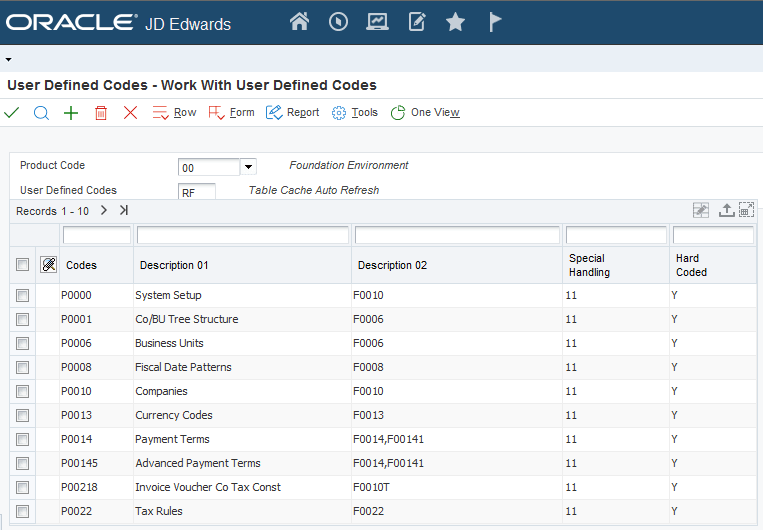Click the Find magnifier icon
This screenshot has height=530, width=763.
(x=41, y=113)
